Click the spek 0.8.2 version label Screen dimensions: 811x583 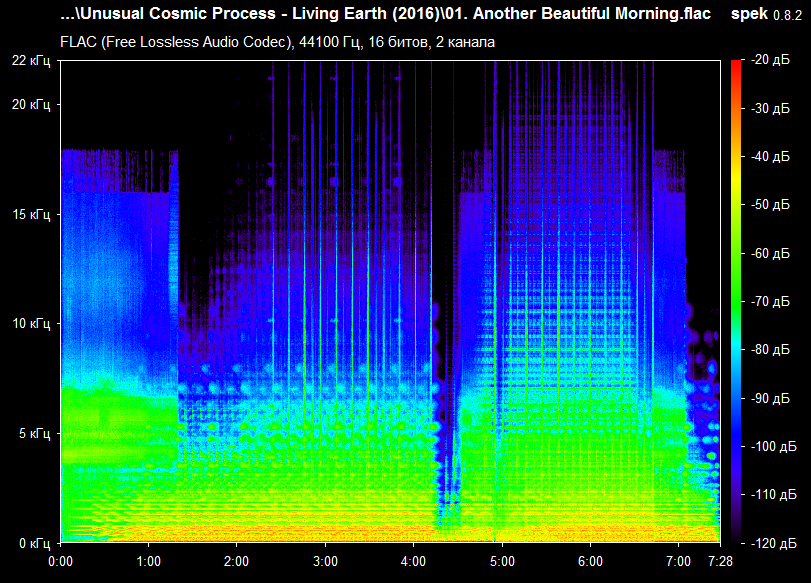(x=766, y=14)
